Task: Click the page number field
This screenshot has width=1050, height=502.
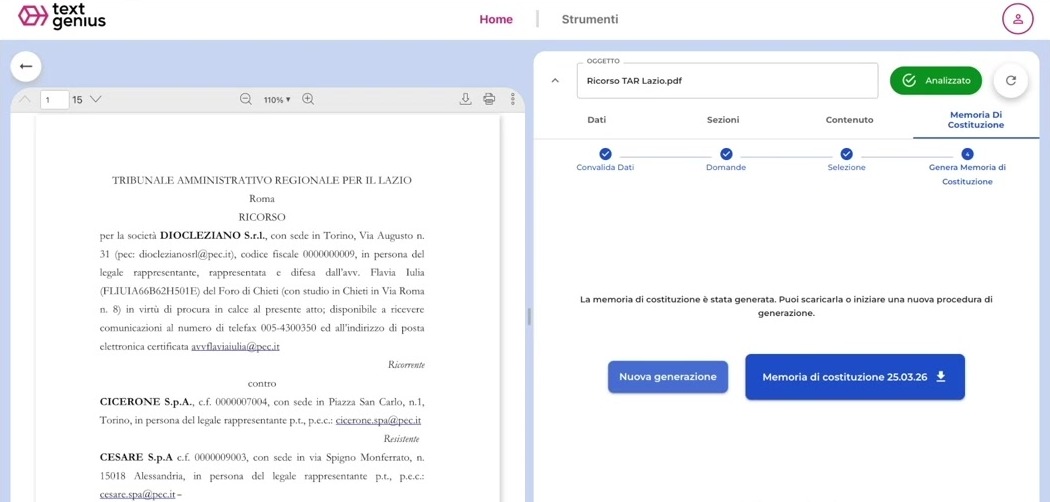Action: point(54,100)
